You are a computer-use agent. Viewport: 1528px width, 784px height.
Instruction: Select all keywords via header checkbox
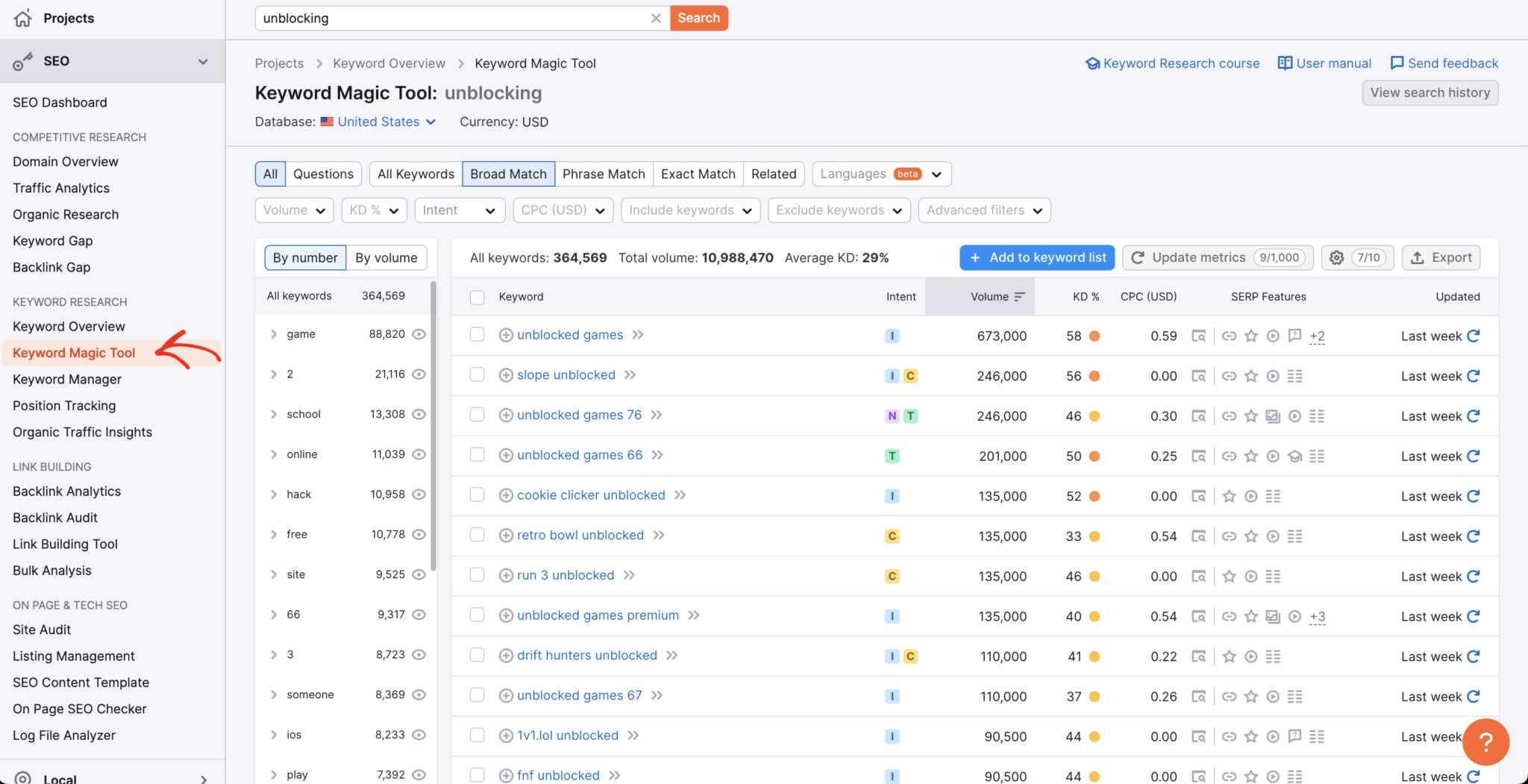click(477, 296)
